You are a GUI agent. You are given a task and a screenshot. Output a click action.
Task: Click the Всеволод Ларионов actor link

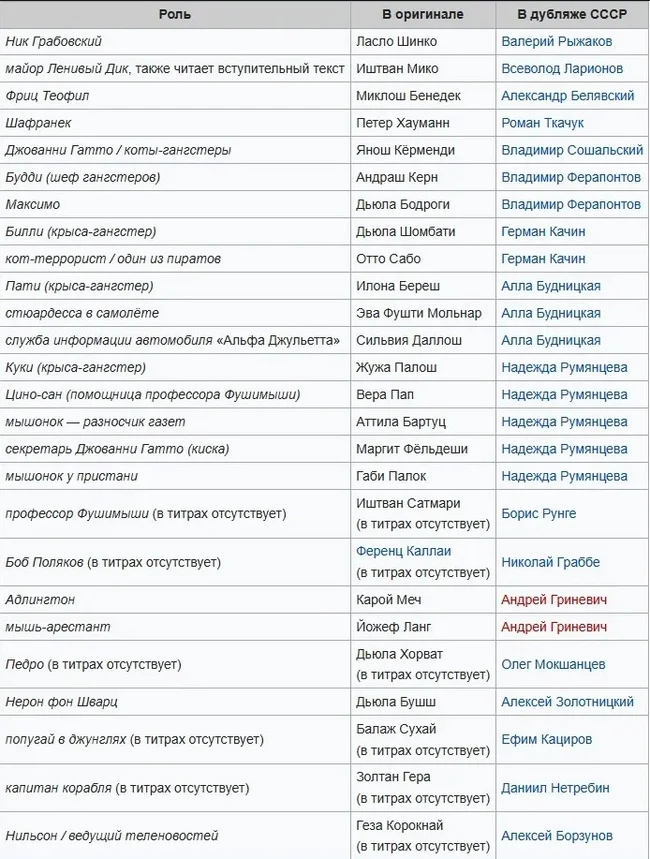561,69
